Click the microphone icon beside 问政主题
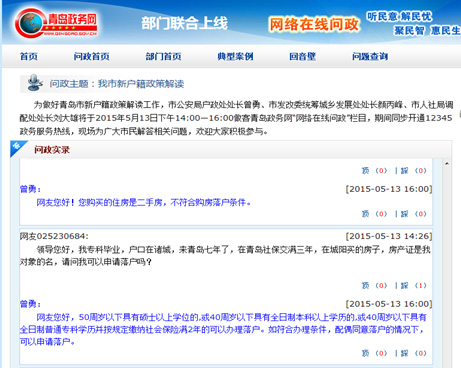This screenshot has height=368, width=461. (x=34, y=83)
